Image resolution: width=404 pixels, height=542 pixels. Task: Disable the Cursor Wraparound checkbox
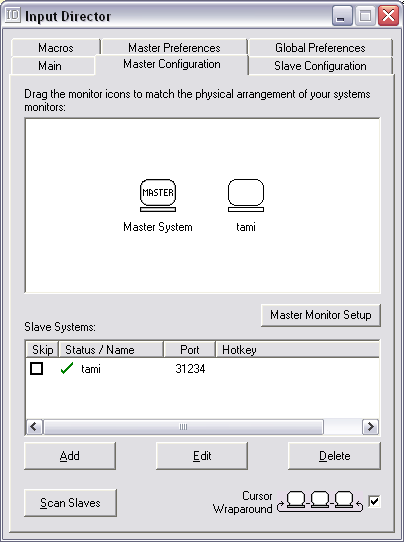pyautogui.click(x=374, y=501)
